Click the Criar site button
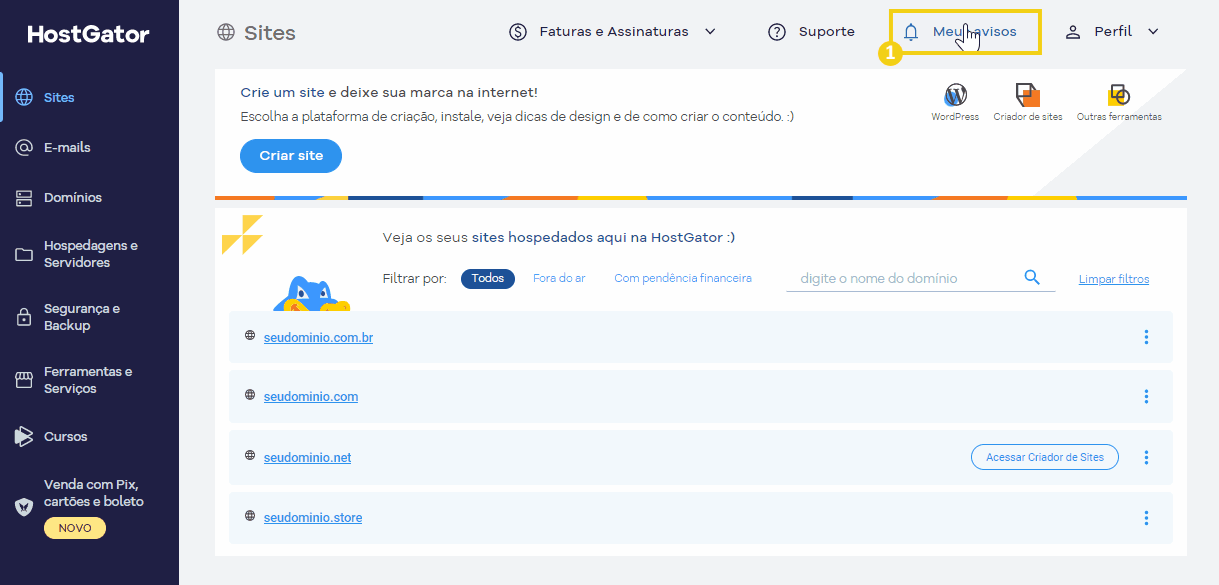Viewport: 1219px width, 585px height. point(291,156)
